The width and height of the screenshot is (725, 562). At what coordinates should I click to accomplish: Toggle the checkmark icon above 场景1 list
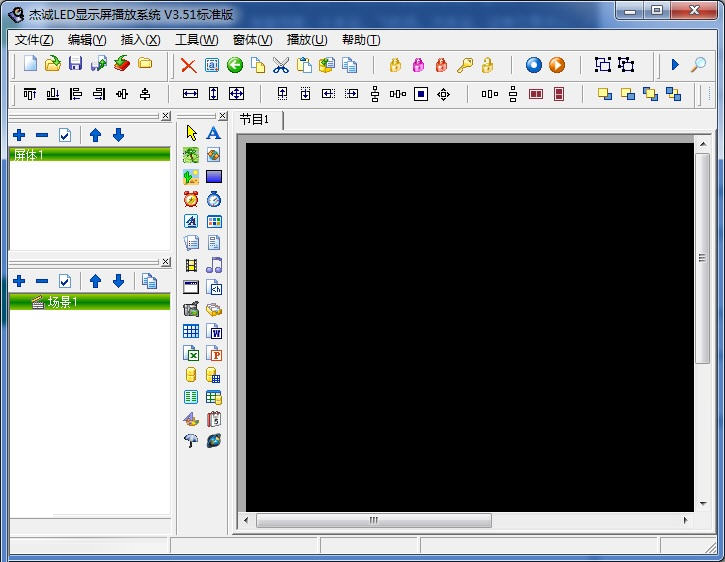65,281
